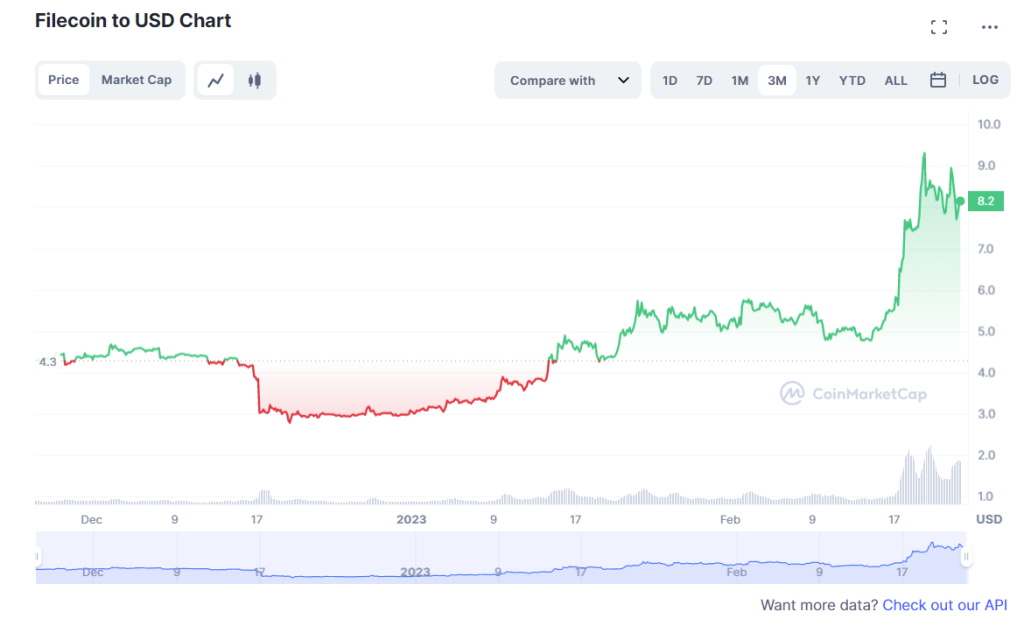Screen dimensions: 1024x626
Task: Open the Check out our API link
Action: point(944,605)
